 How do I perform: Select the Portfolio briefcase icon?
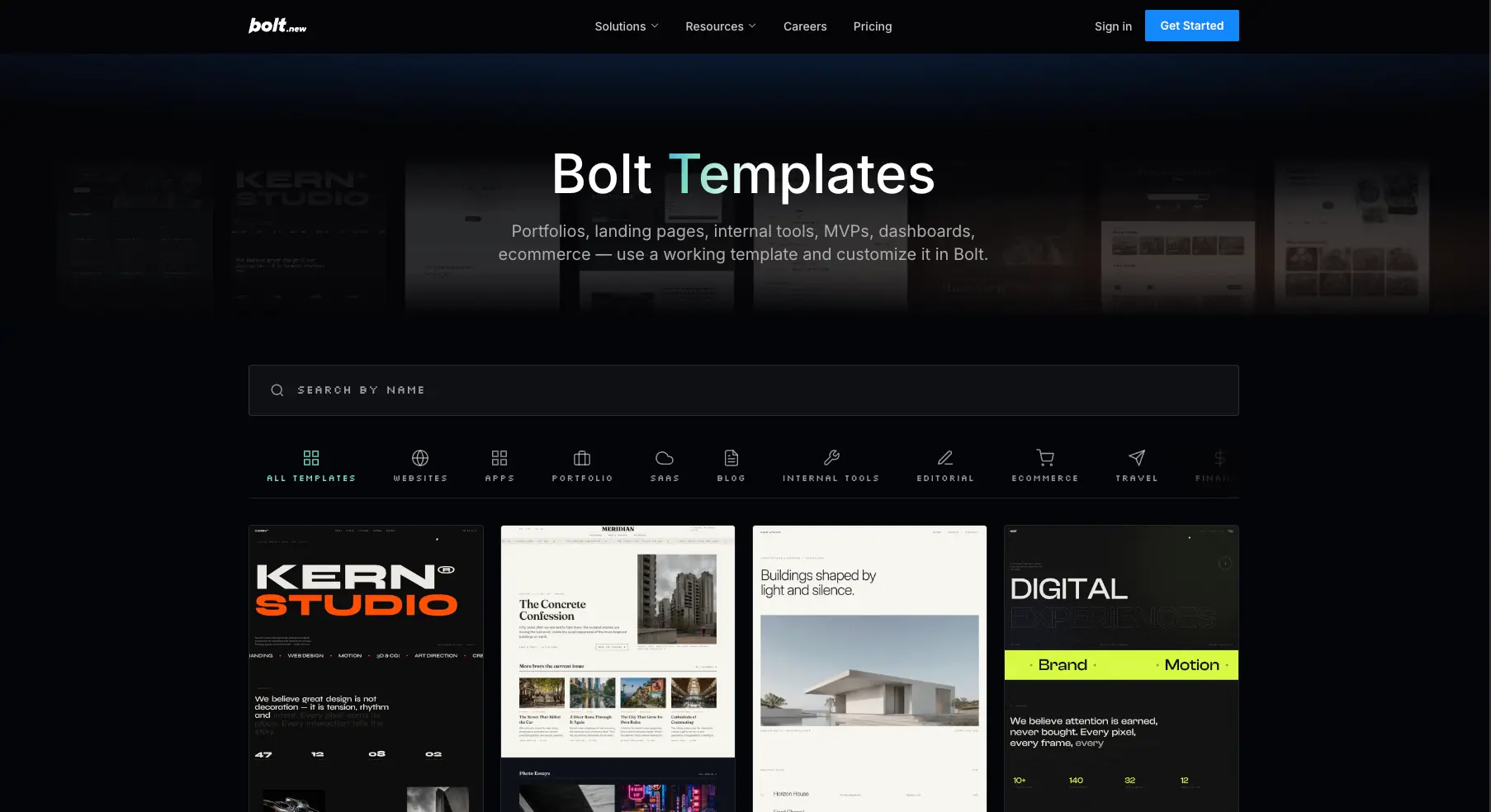[582, 458]
